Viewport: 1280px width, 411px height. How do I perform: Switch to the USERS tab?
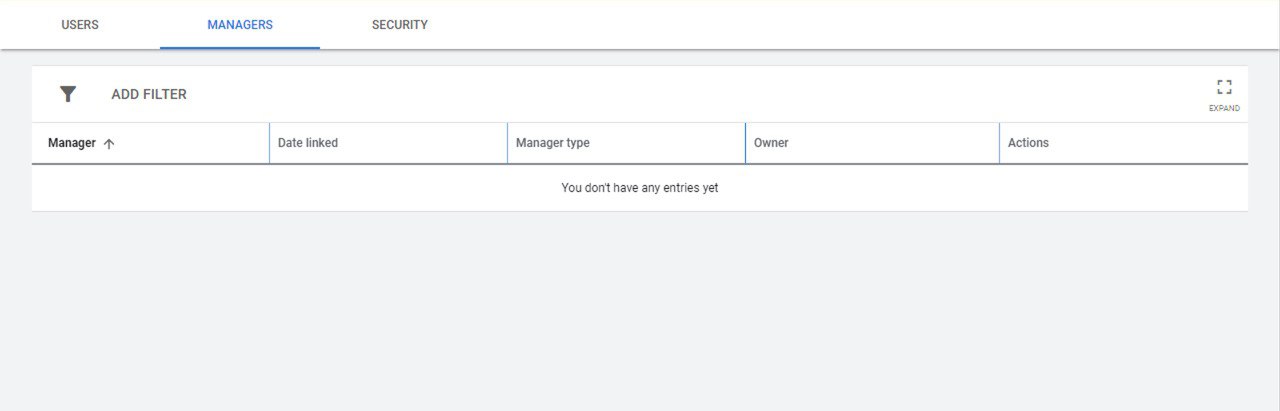click(80, 25)
